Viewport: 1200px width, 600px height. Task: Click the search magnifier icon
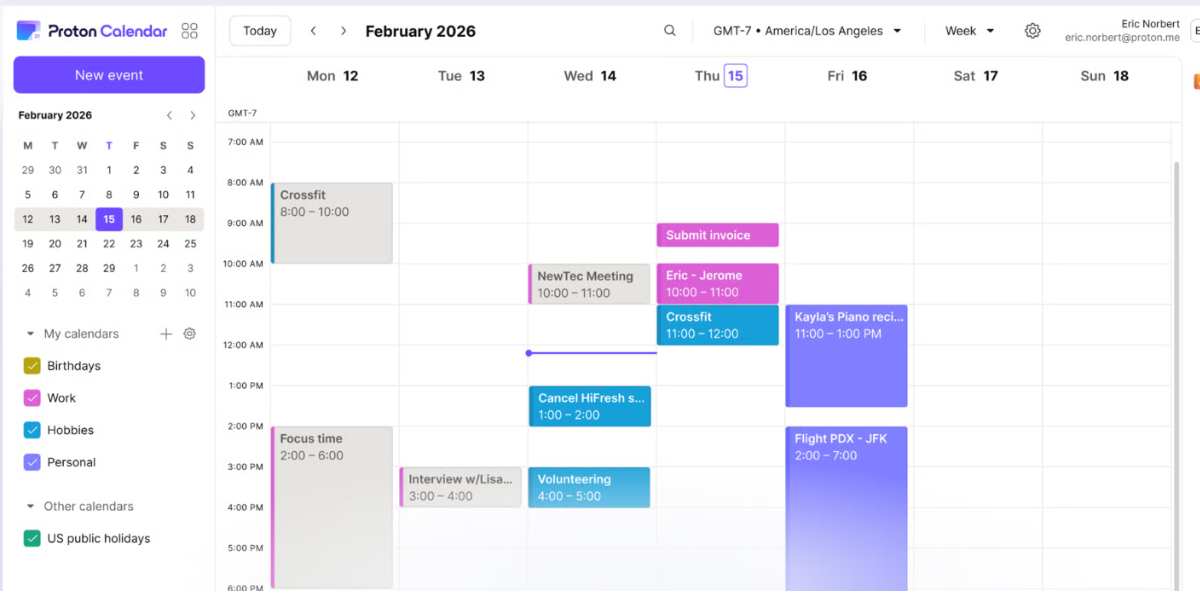coord(669,30)
